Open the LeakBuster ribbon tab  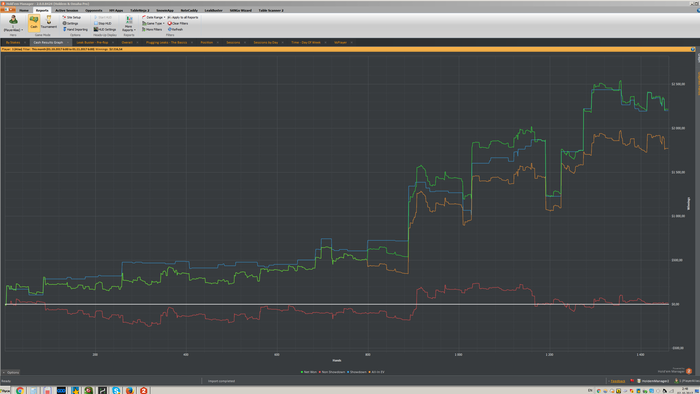pyautogui.click(x=213, y=10)
